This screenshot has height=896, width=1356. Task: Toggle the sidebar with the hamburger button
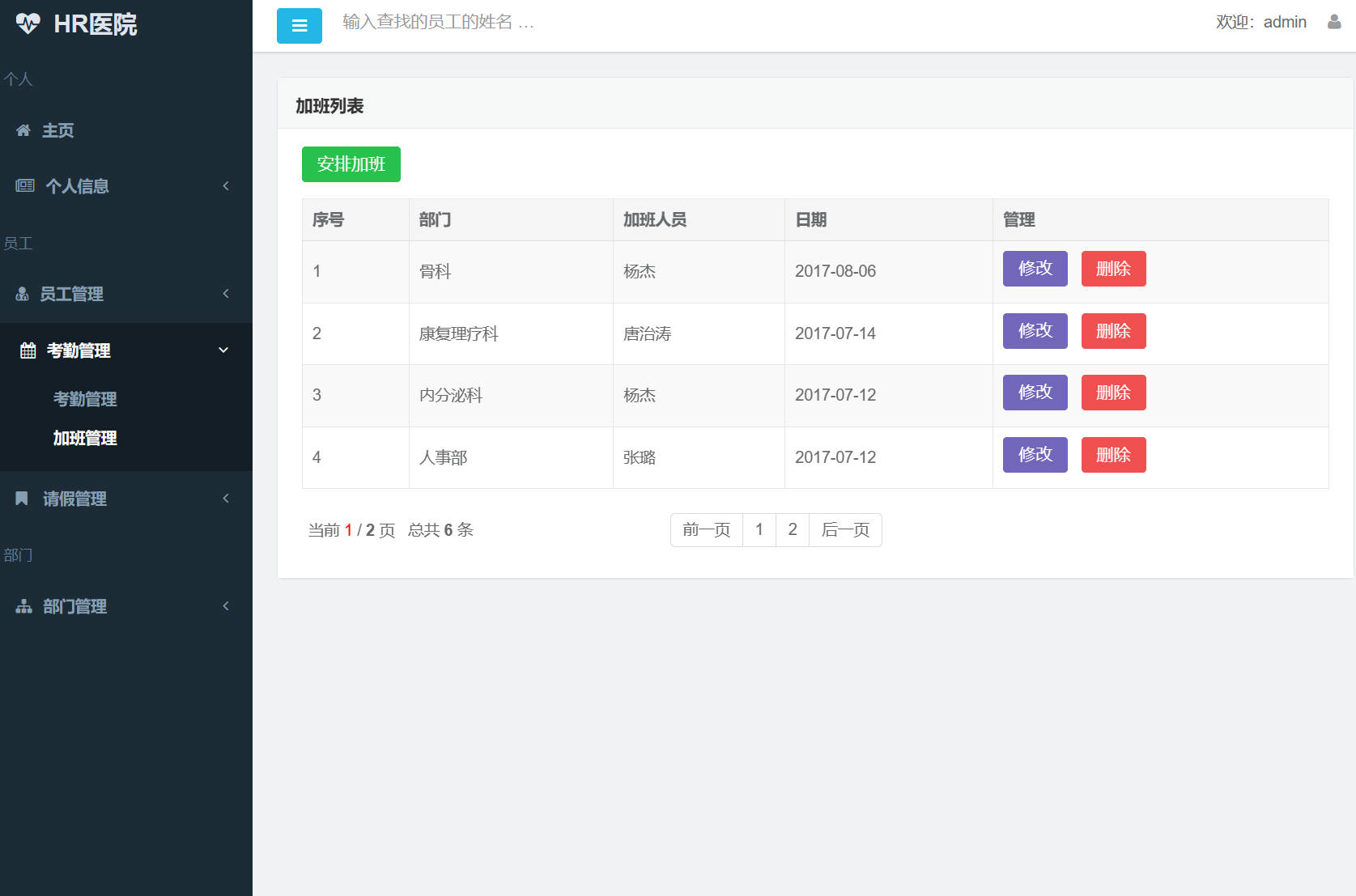[299, 25]
